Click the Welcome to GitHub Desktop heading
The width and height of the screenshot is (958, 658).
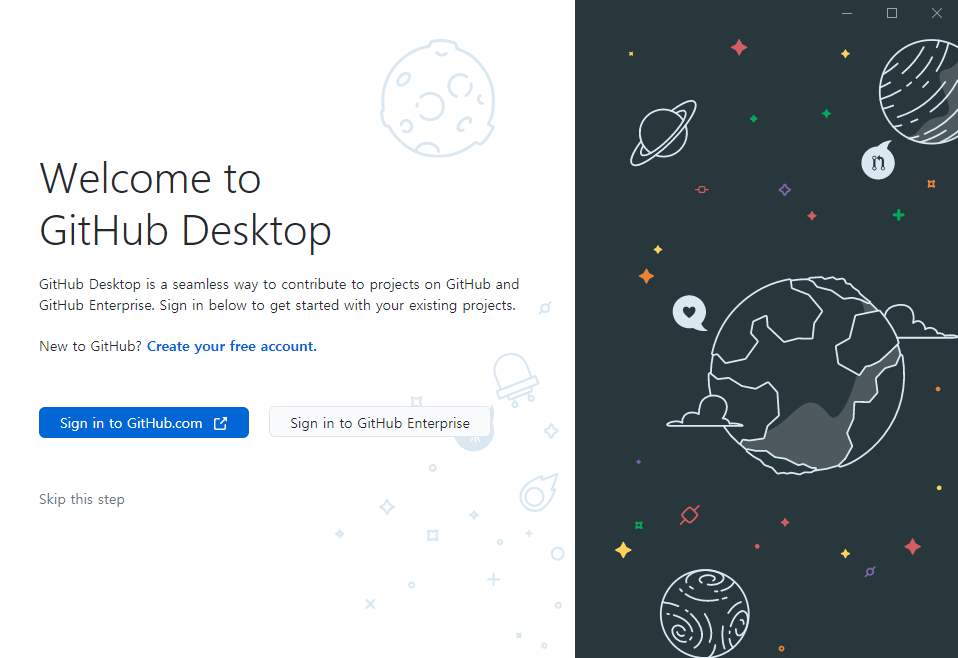[185, 205]
